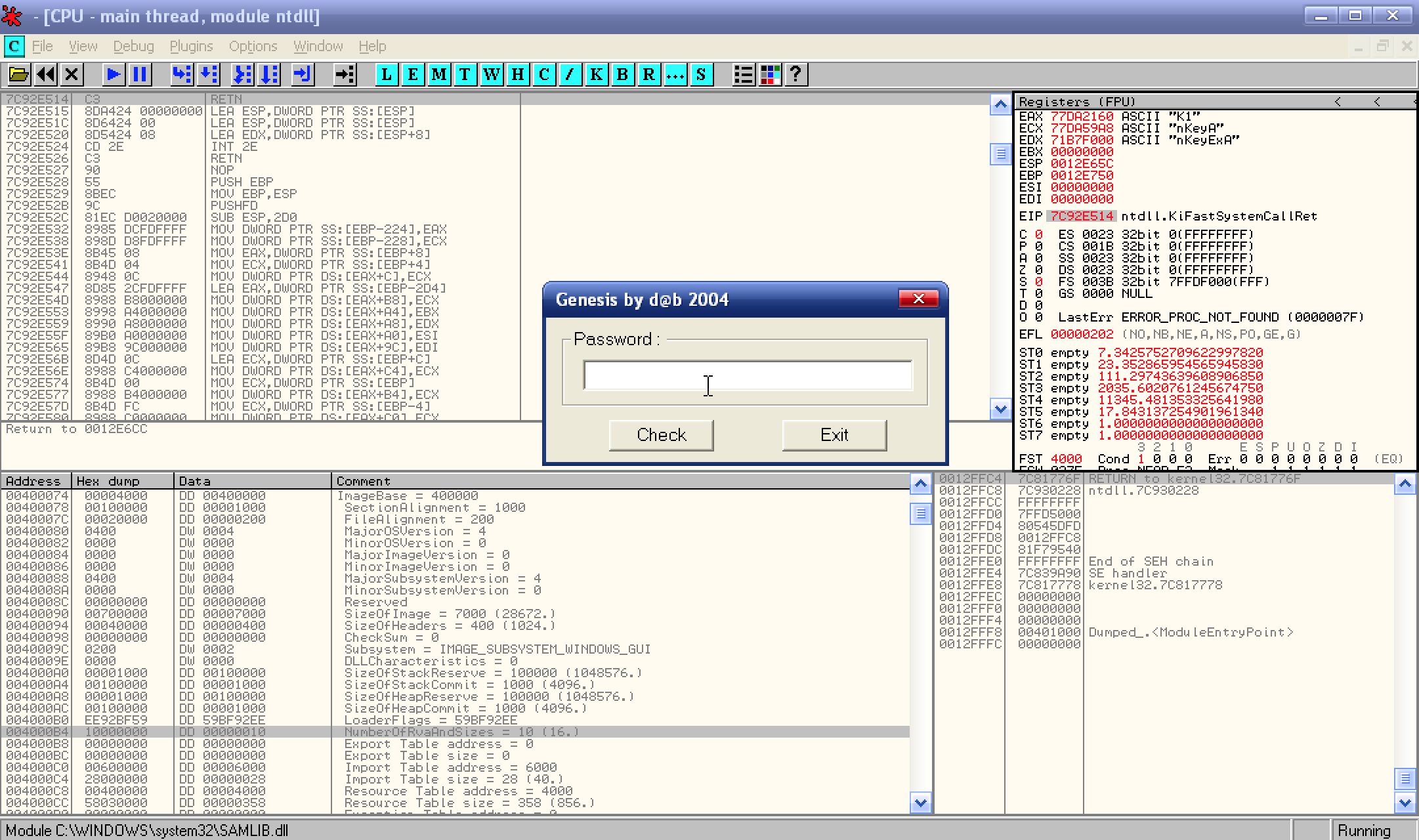1419x840 pixels.
Task: Click the Password input field
Action: [x=748, y=375]
